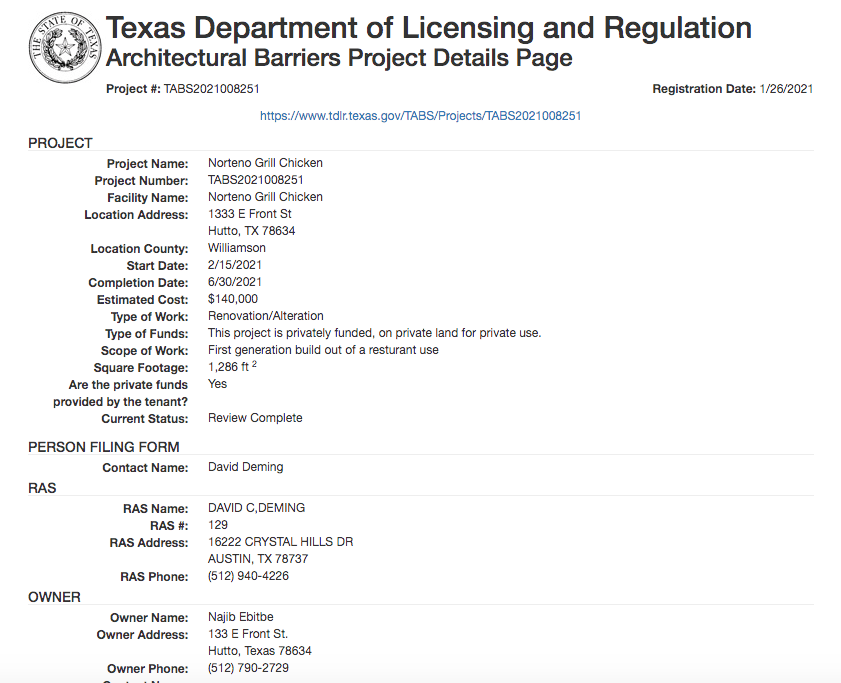The image size is (841, 683).
Task: Click the location street address 1333 E Front St
Action: tap(250, 214)
